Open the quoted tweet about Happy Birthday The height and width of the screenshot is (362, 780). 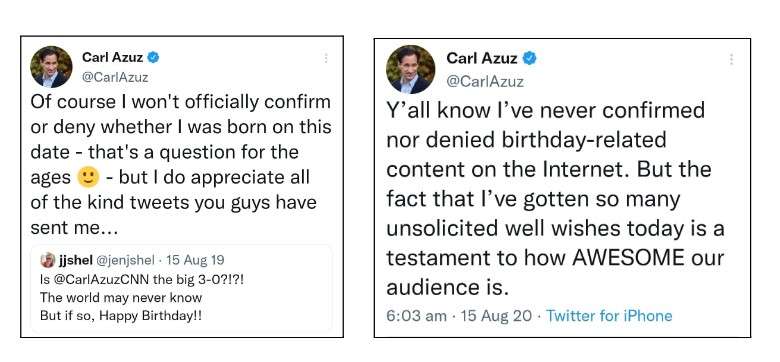tap(182, 288)
